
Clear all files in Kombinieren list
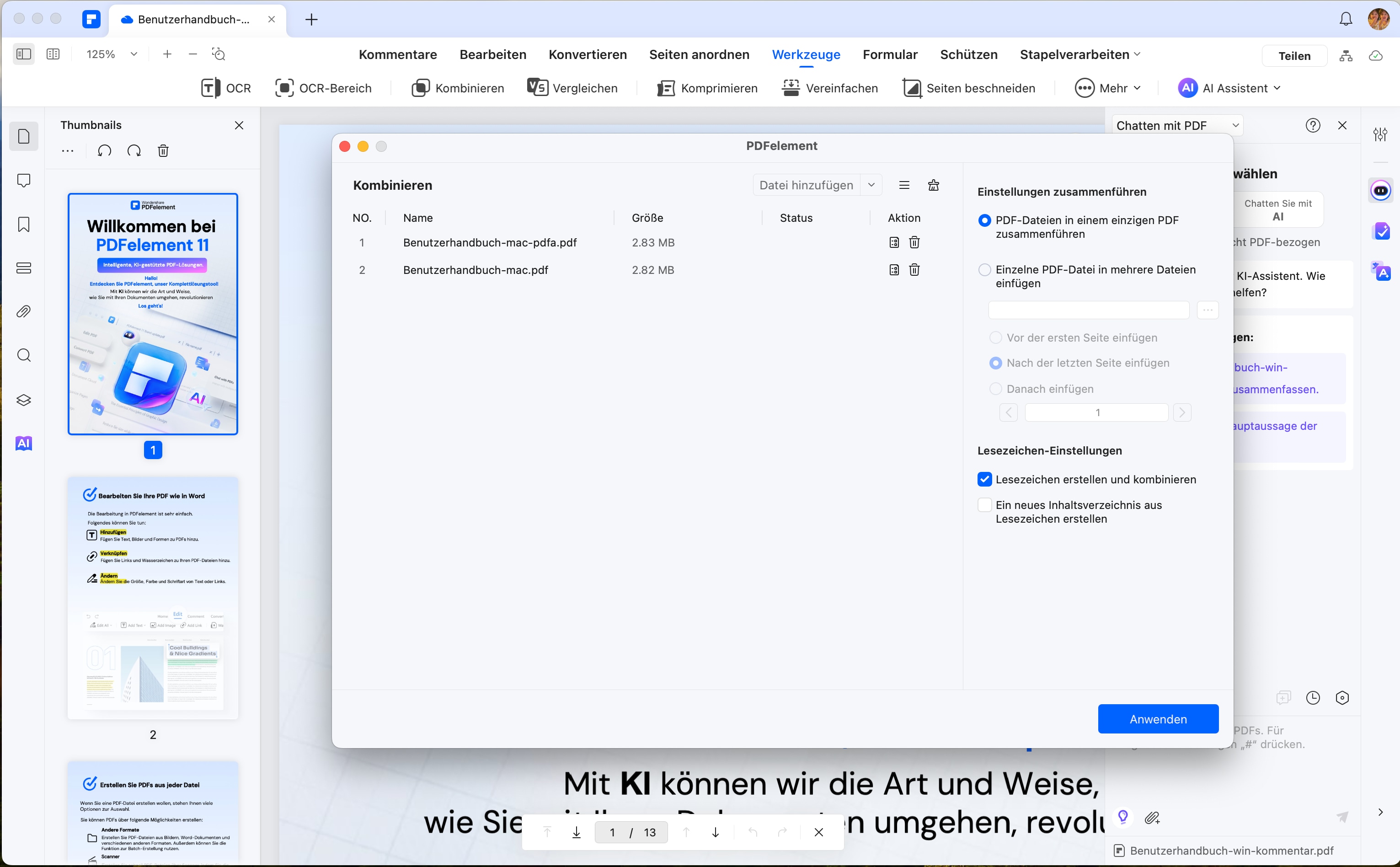pos(933,185)
